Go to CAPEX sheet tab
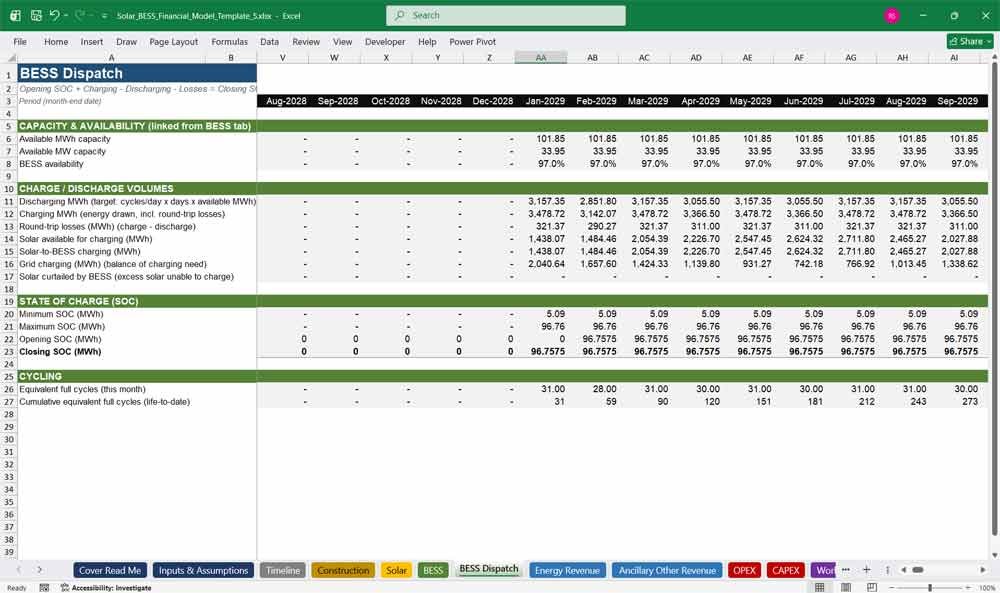Screen dimensions: 1000x593 [x=786, y=570]
